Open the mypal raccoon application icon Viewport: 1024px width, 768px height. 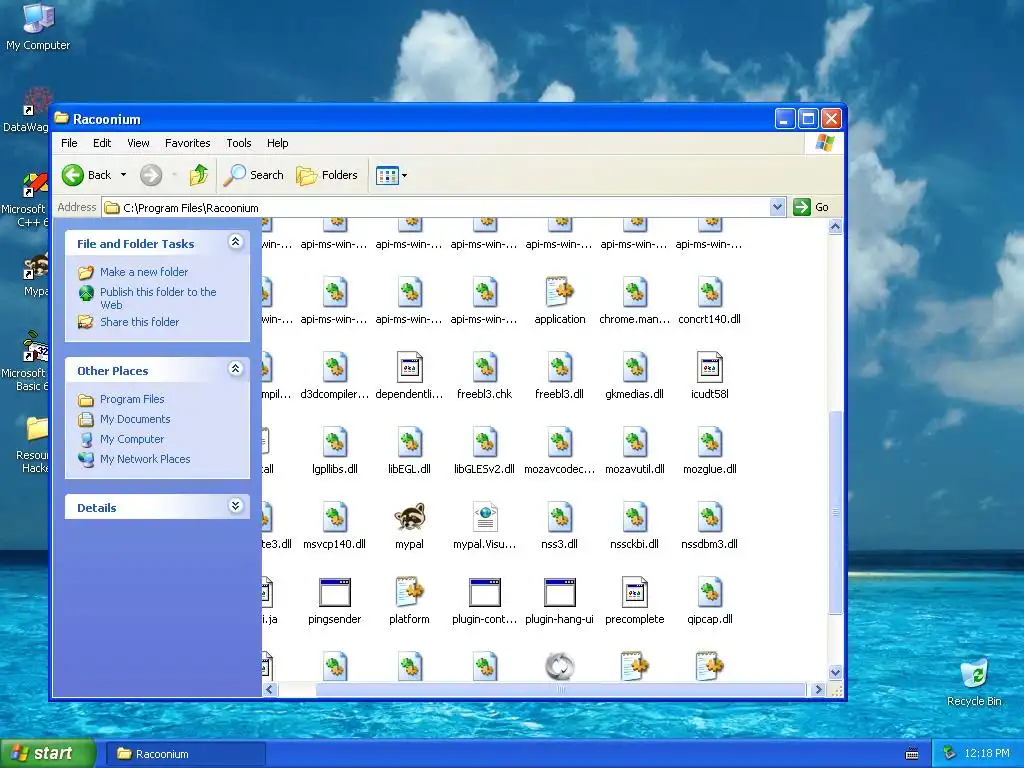pyautogui.click(x=409, y=517)
